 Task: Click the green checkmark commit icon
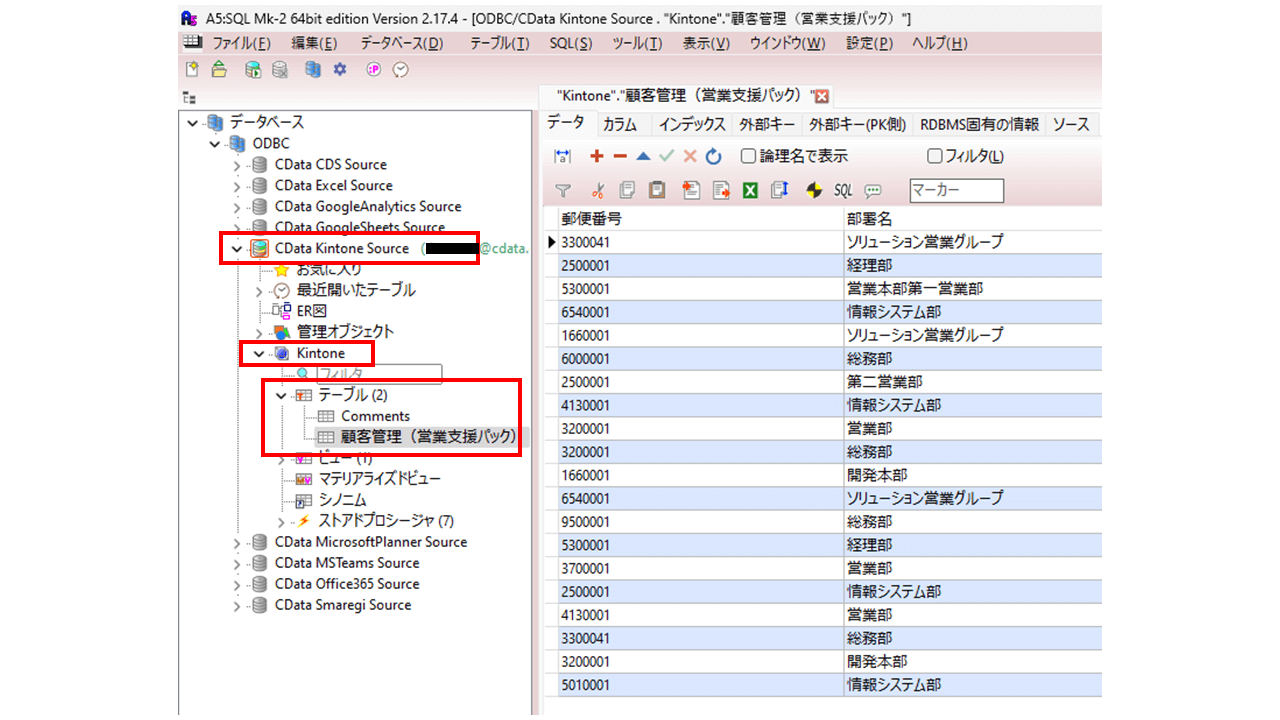coord(667,156)
